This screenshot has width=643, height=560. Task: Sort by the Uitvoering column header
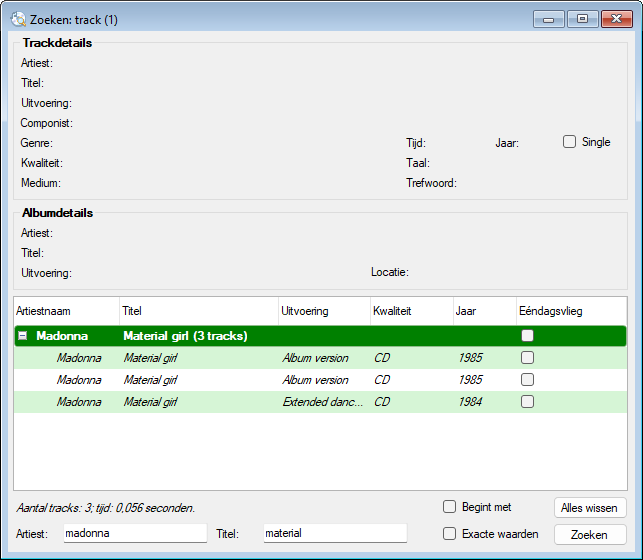(x=324, y=311)
